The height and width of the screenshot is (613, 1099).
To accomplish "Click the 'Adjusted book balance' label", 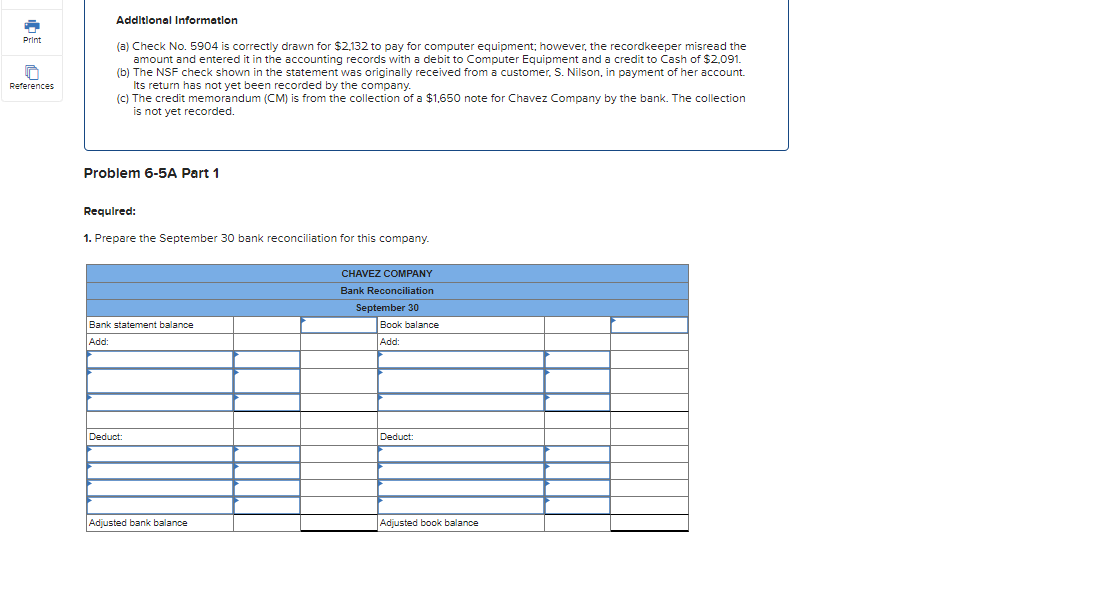I will click(x=429, y=523).
